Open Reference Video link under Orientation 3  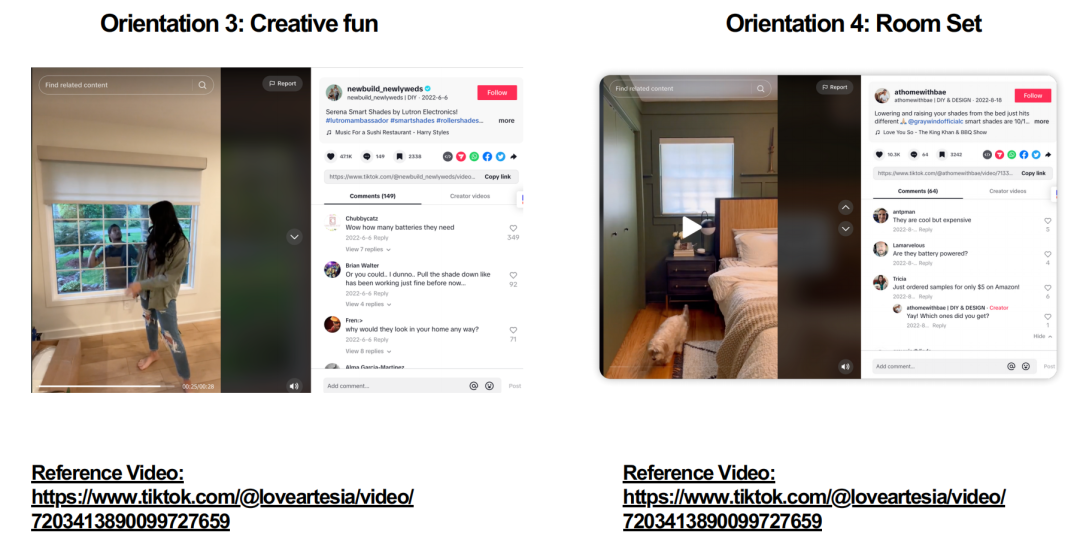click(x=222, y=509)
